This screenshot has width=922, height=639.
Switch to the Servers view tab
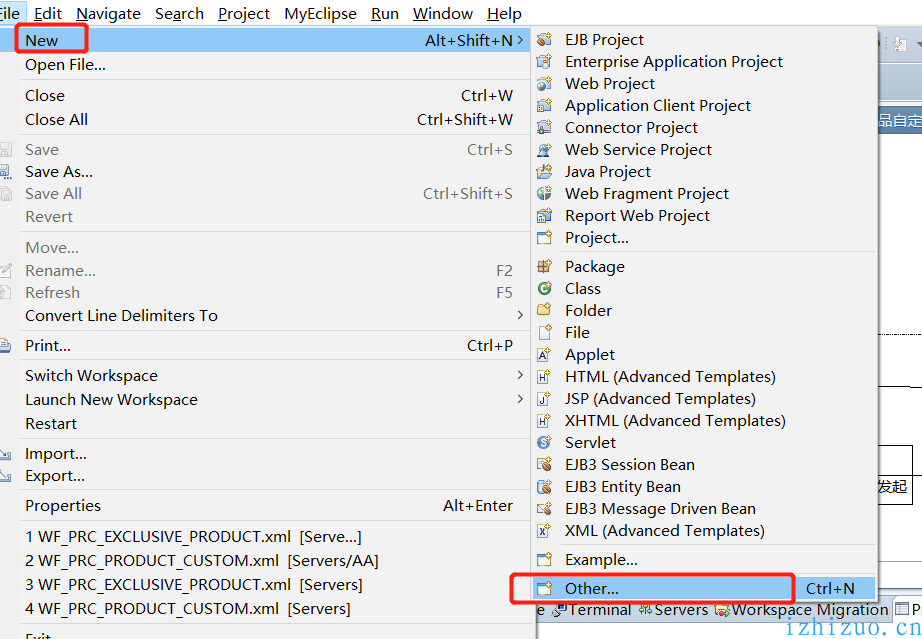point(674,610)
